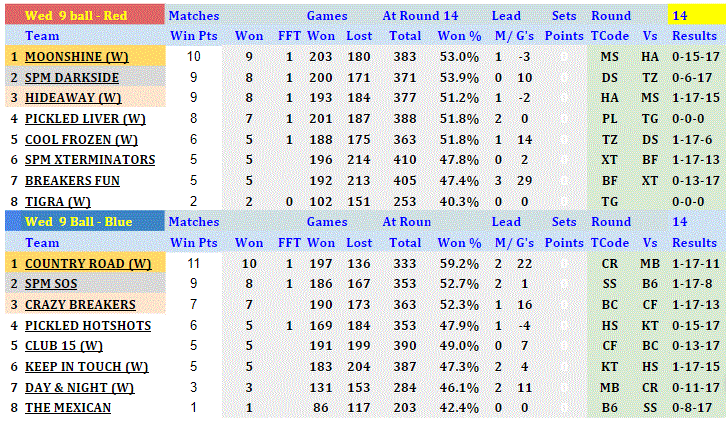Open the PICKLED HOTSHOTS team link
This screenshot has width=727, height=423.
88,326
